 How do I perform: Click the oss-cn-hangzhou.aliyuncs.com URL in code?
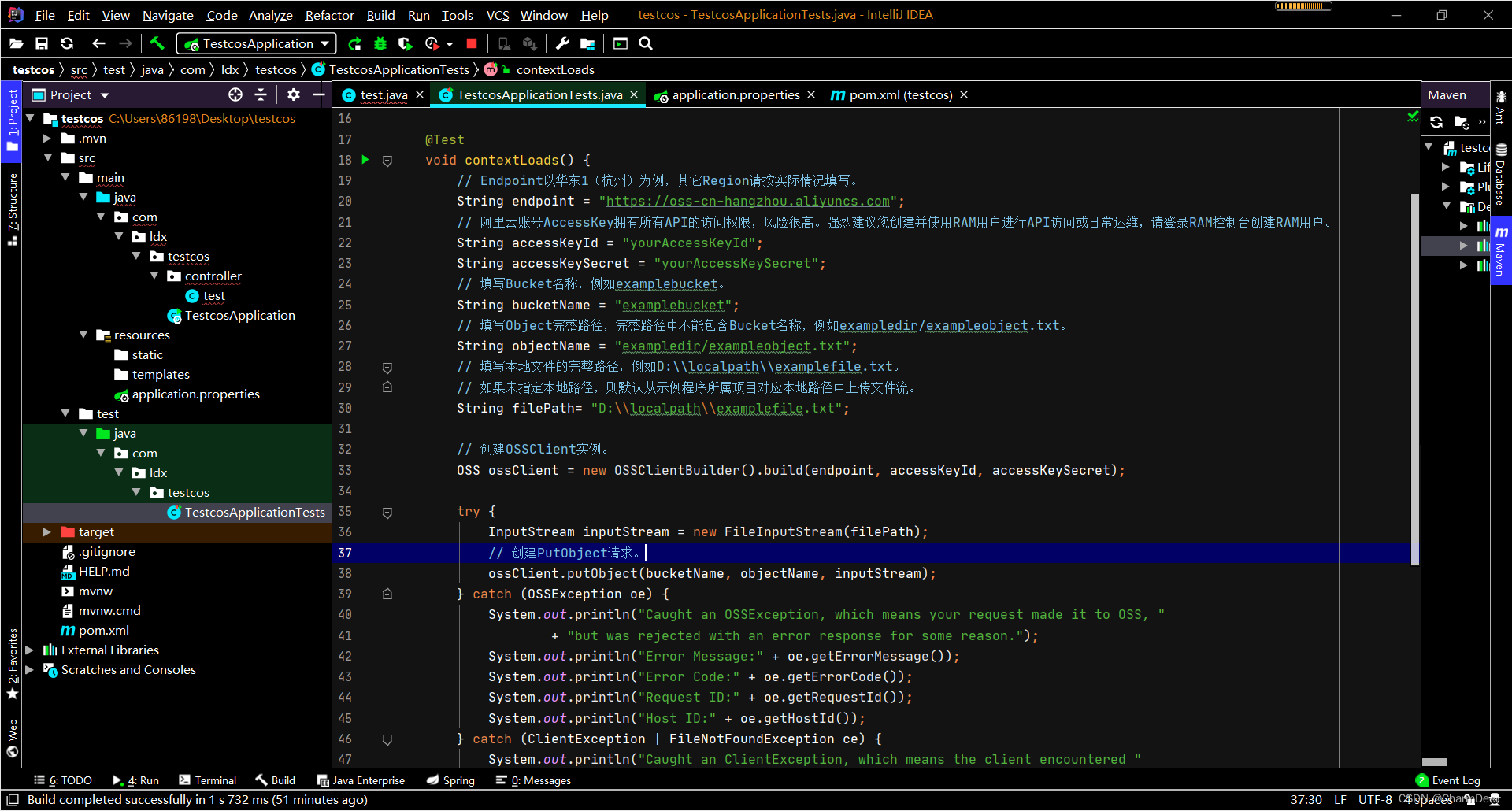tap(747, 202)
